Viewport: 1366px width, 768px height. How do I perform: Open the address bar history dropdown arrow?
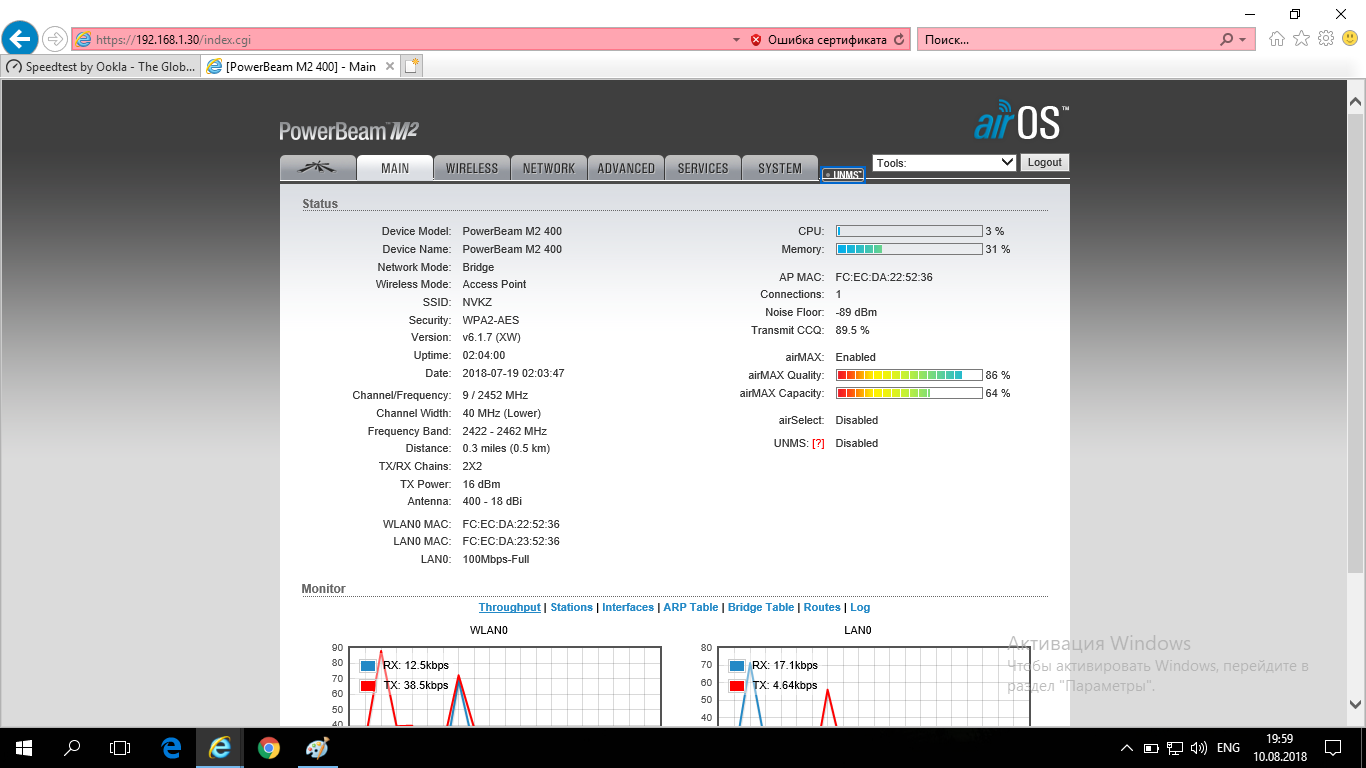pyautogui.click(x=736, y=40)
